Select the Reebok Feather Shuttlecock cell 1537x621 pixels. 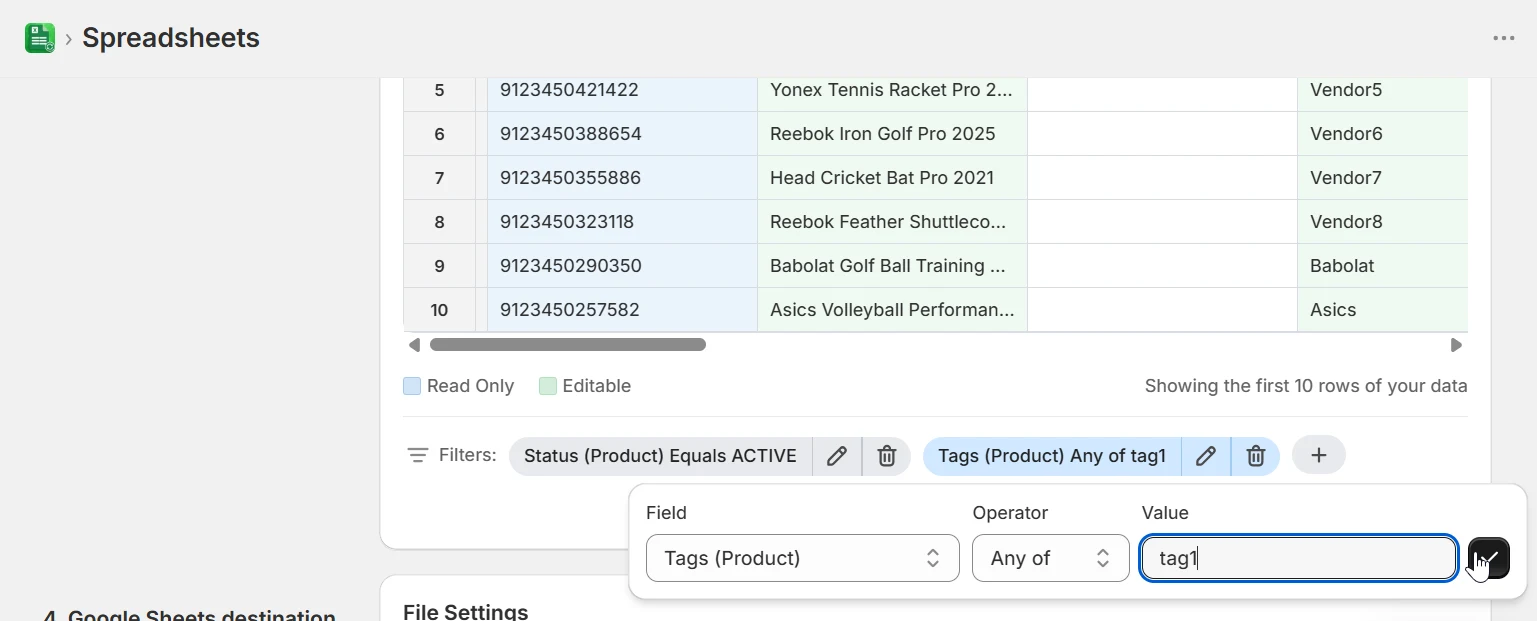(x=892, y=222)
